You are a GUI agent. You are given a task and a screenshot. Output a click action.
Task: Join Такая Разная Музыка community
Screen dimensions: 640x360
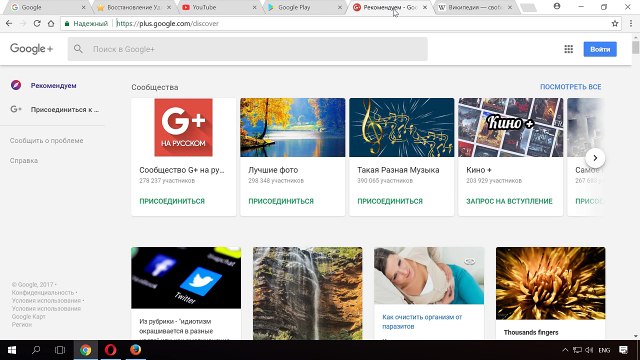390,201
